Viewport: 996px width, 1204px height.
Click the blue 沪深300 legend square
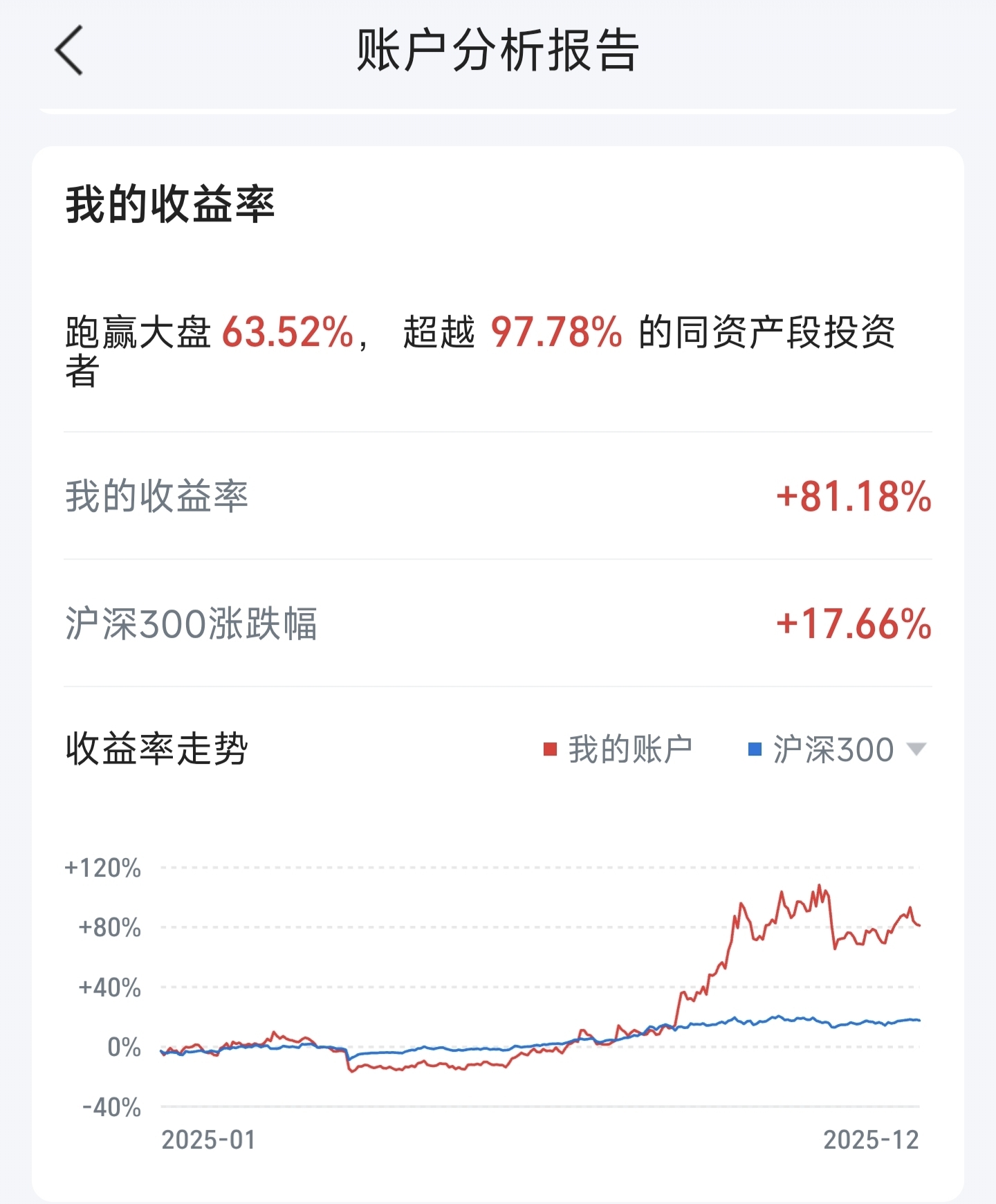pyautogui.click(x=755, y=749)
